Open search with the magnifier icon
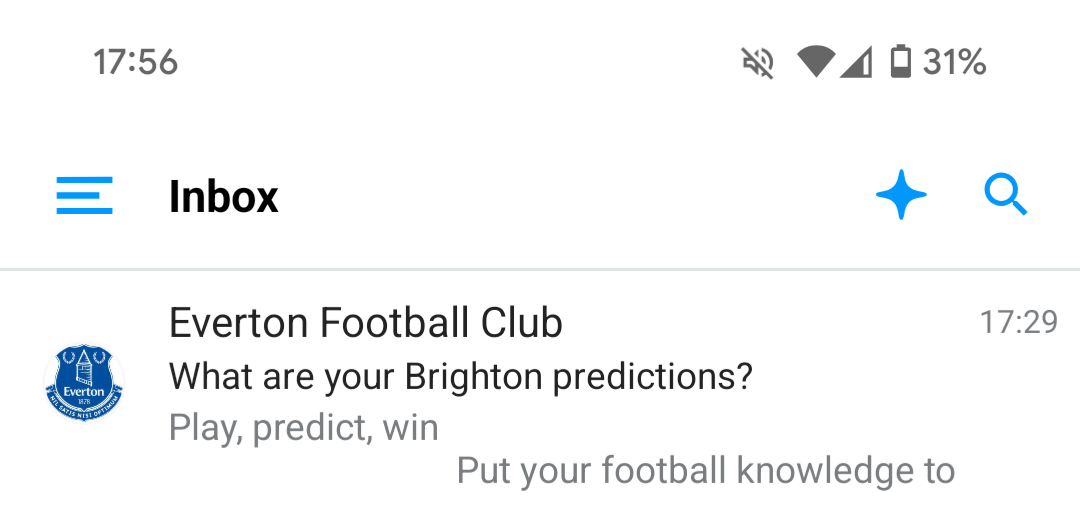The image size is (1080, 530). pos(1005,194)
